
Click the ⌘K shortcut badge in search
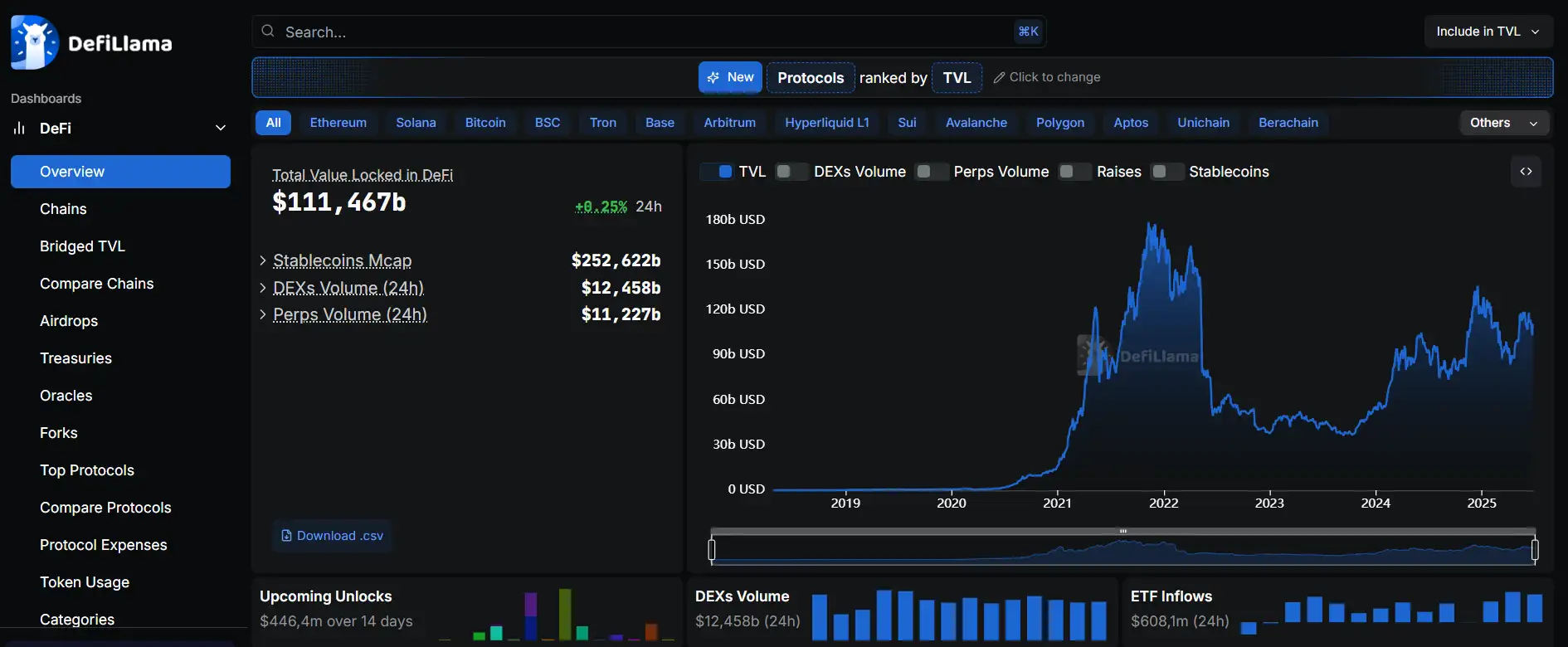(x=1028, y=32)
